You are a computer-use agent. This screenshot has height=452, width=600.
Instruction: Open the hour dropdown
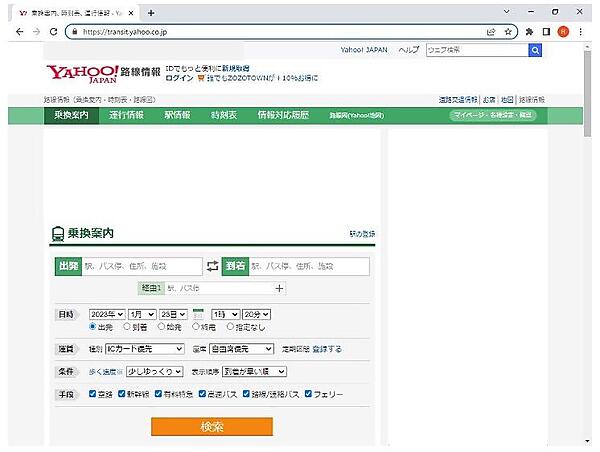pos(226,314)
